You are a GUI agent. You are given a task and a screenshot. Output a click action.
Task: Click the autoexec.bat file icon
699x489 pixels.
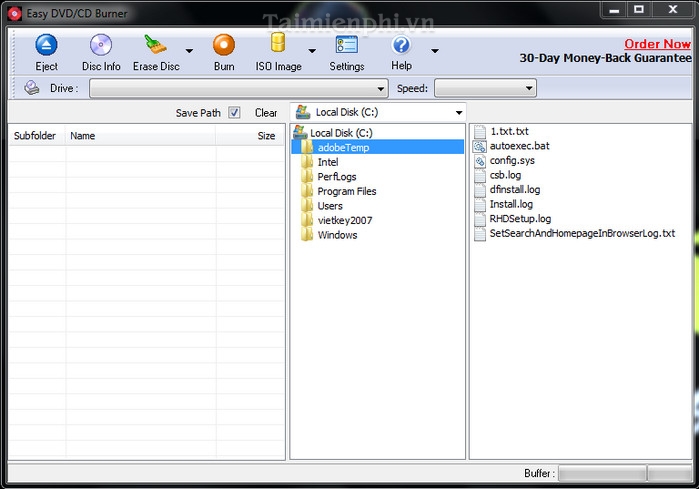(480, 146)
